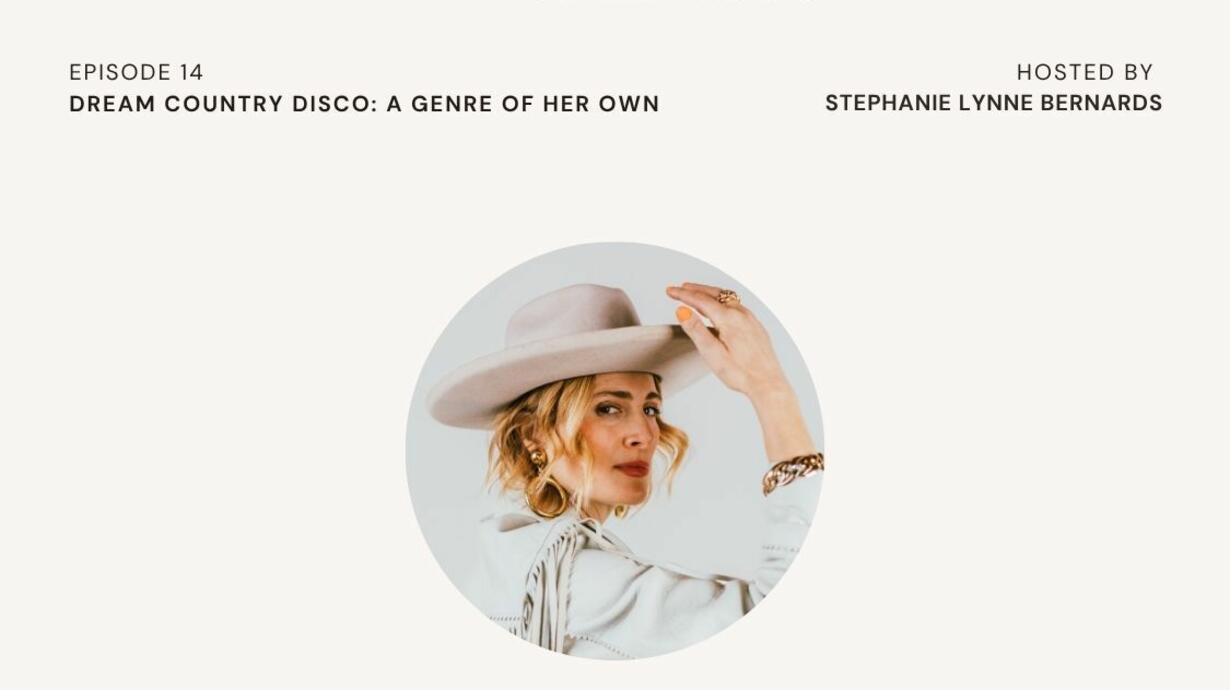Open the Dream Country Disco episode title

364,103
